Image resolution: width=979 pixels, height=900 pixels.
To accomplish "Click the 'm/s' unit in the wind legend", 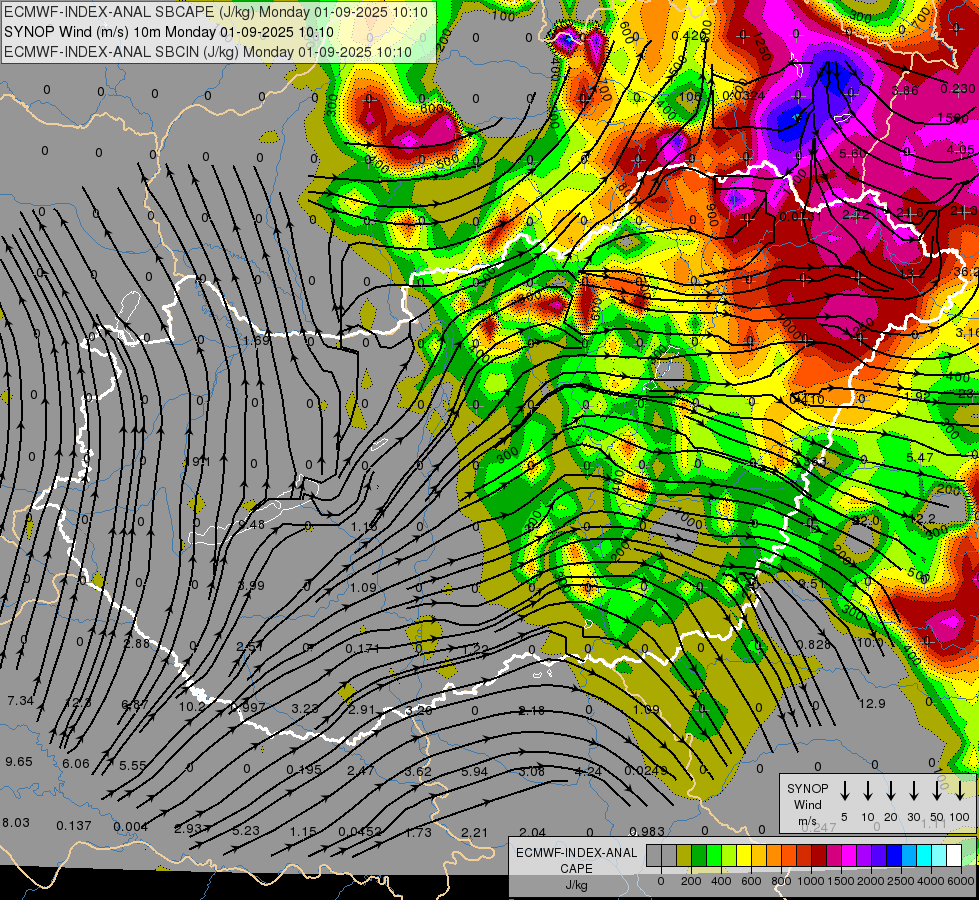I will tap(807, 820).
